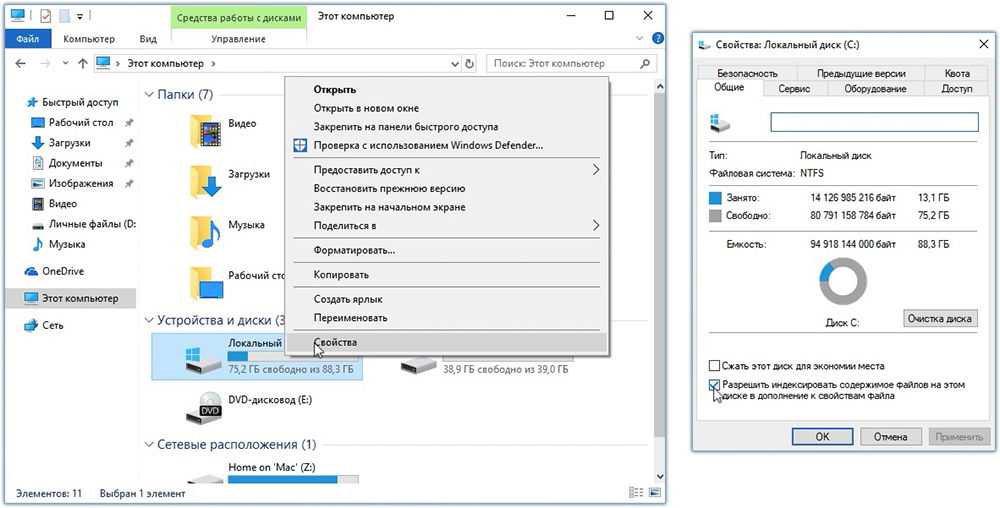
Task: Select the DVD-дисковод (E:) drive icon
Action: click(203, 408)
